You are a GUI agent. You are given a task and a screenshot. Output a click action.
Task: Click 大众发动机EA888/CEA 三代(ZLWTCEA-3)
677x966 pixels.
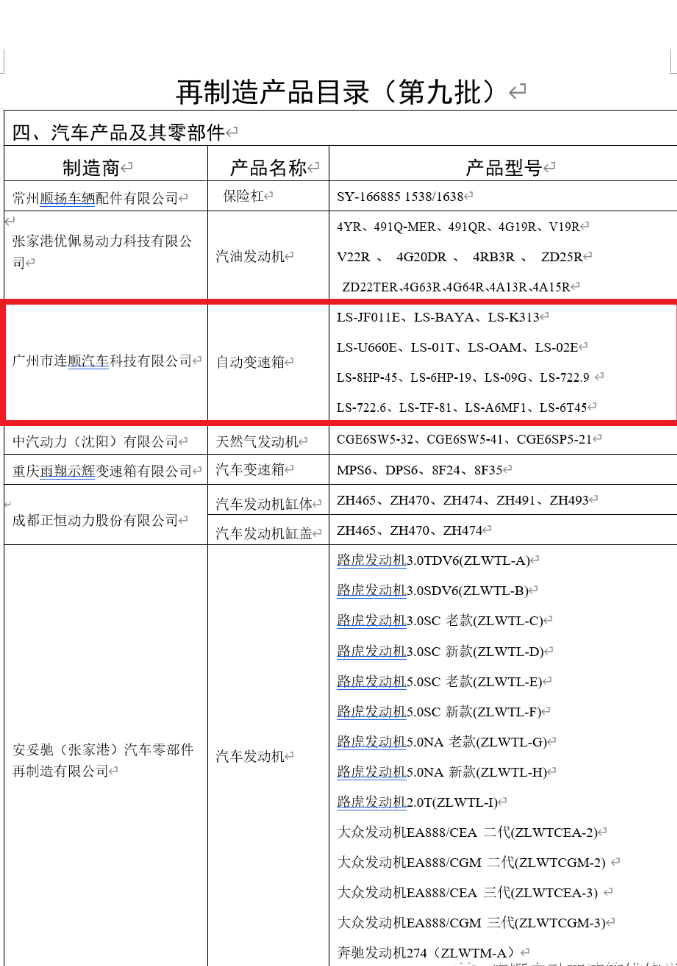pyautogui.click(x=467, y=892)
